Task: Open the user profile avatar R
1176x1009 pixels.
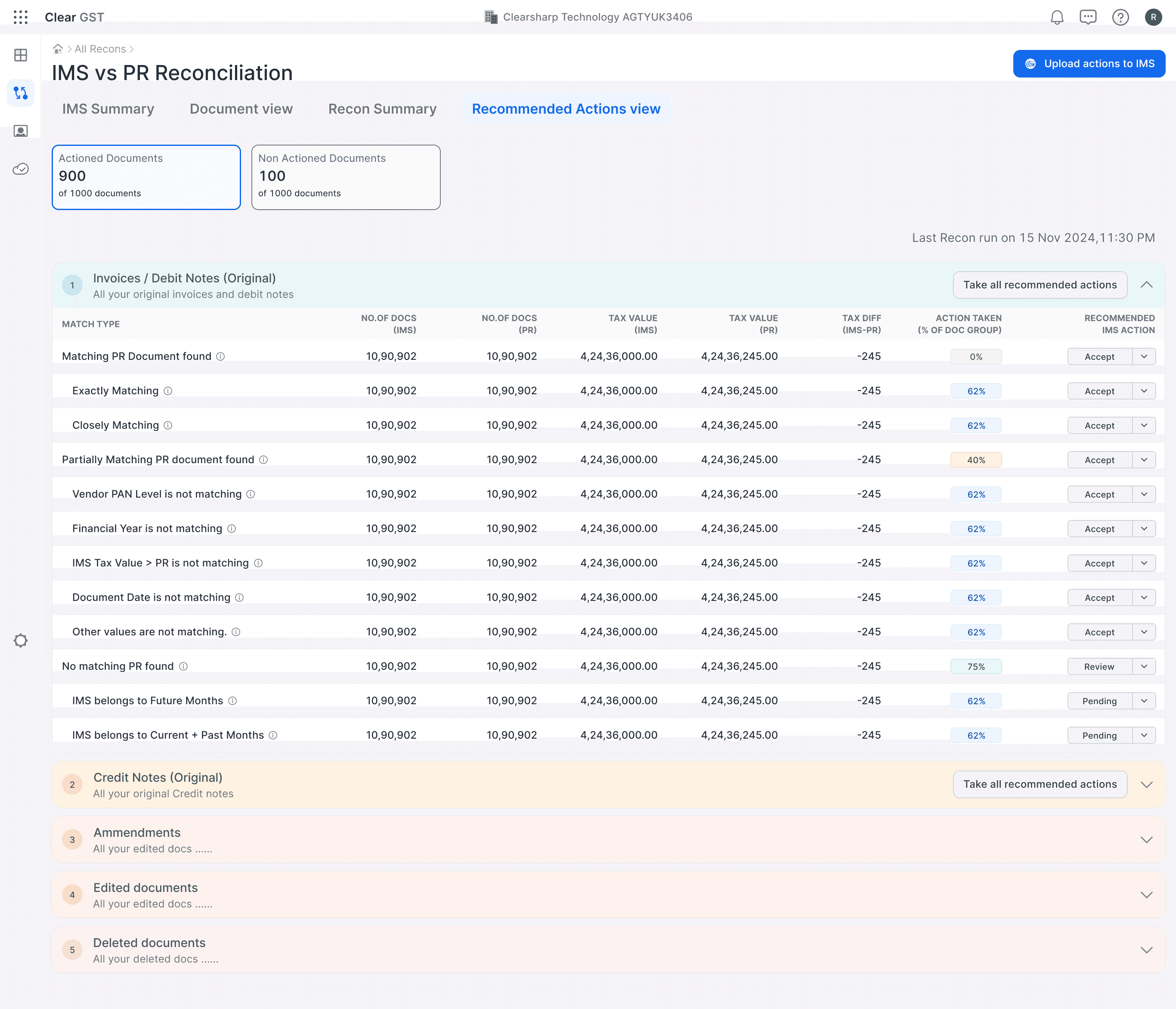Action: [1153, 17]
